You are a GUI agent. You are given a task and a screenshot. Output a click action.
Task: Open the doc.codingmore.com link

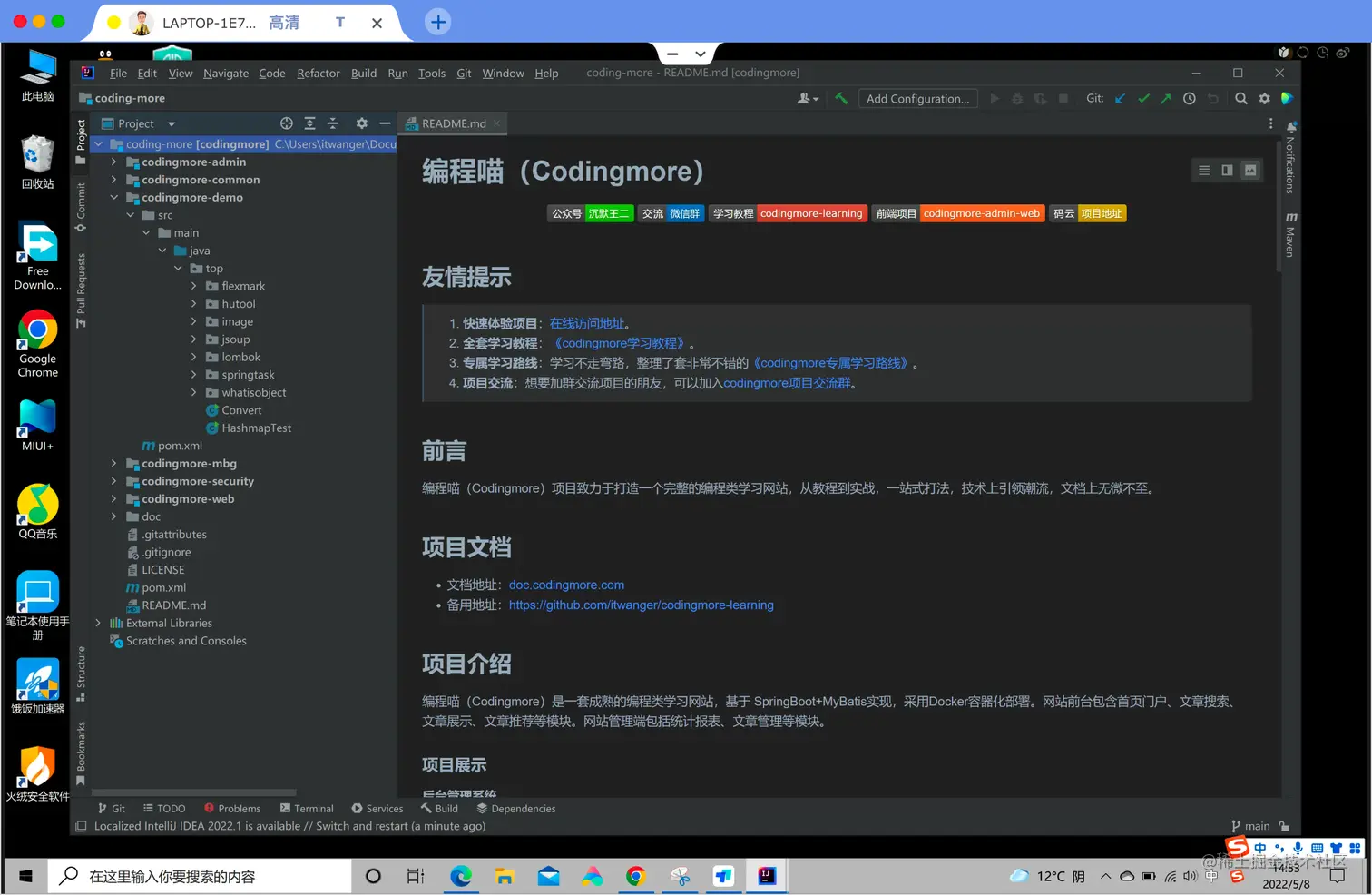(566, 585)
